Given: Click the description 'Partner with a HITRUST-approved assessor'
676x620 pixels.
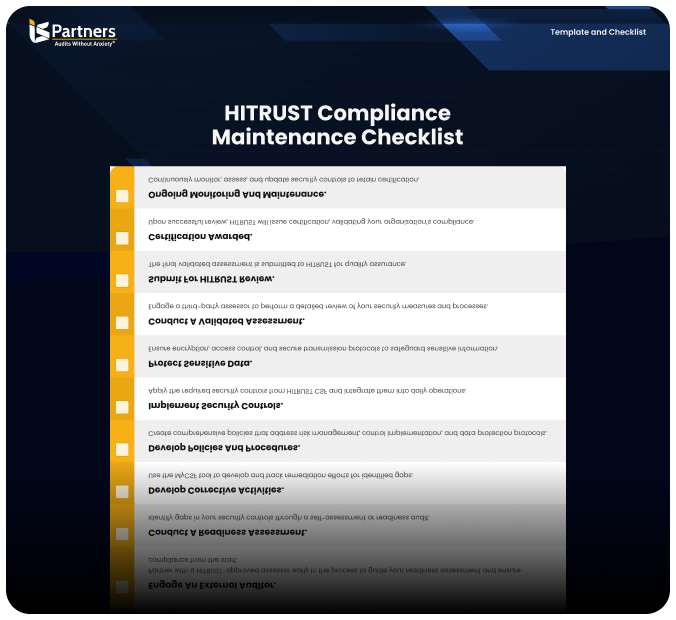Looking at the screenshot, I should coord(334,565).
